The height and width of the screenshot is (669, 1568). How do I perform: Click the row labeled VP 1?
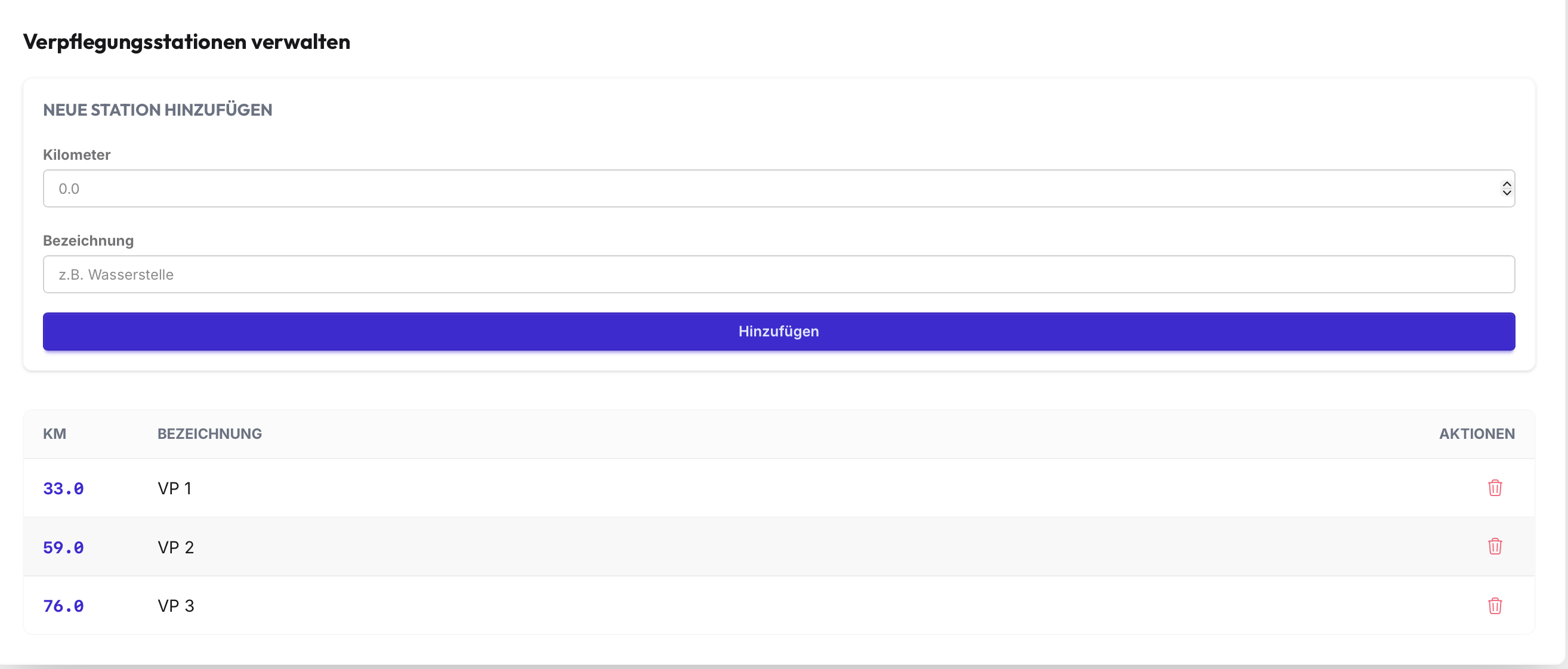[x=175, y=487]
